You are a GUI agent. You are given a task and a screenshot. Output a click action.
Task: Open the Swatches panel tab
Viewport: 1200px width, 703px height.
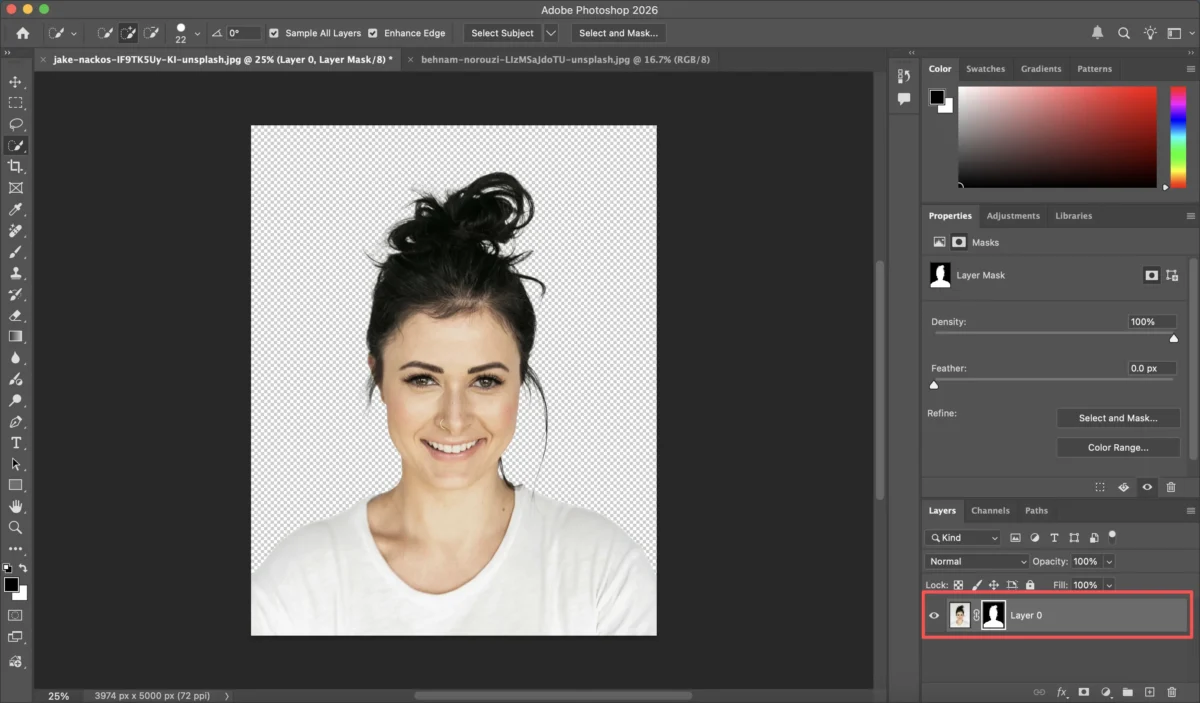point(985,69)
